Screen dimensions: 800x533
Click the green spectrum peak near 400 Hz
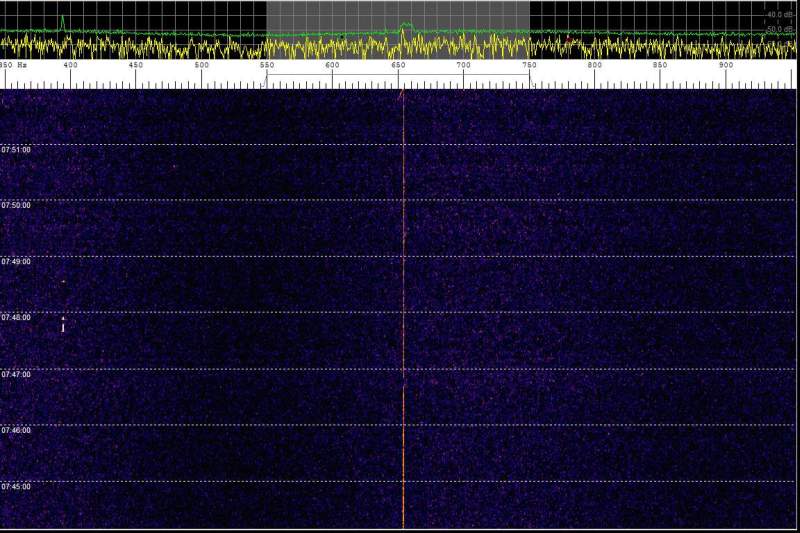pyautogui.click(x=62, y=20)
